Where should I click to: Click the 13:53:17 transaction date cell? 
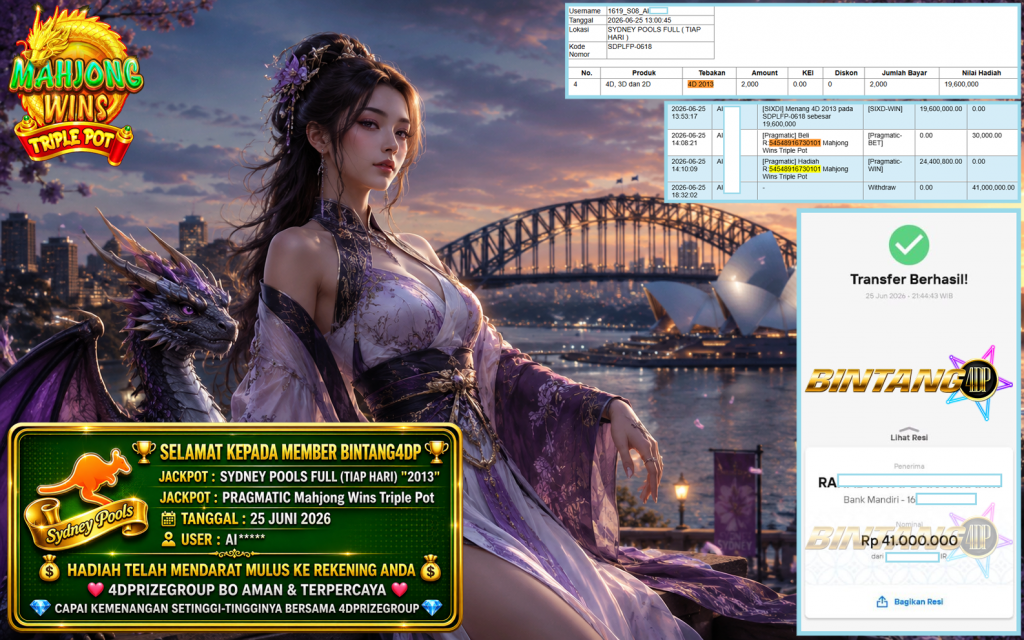[x=688, y=113]
